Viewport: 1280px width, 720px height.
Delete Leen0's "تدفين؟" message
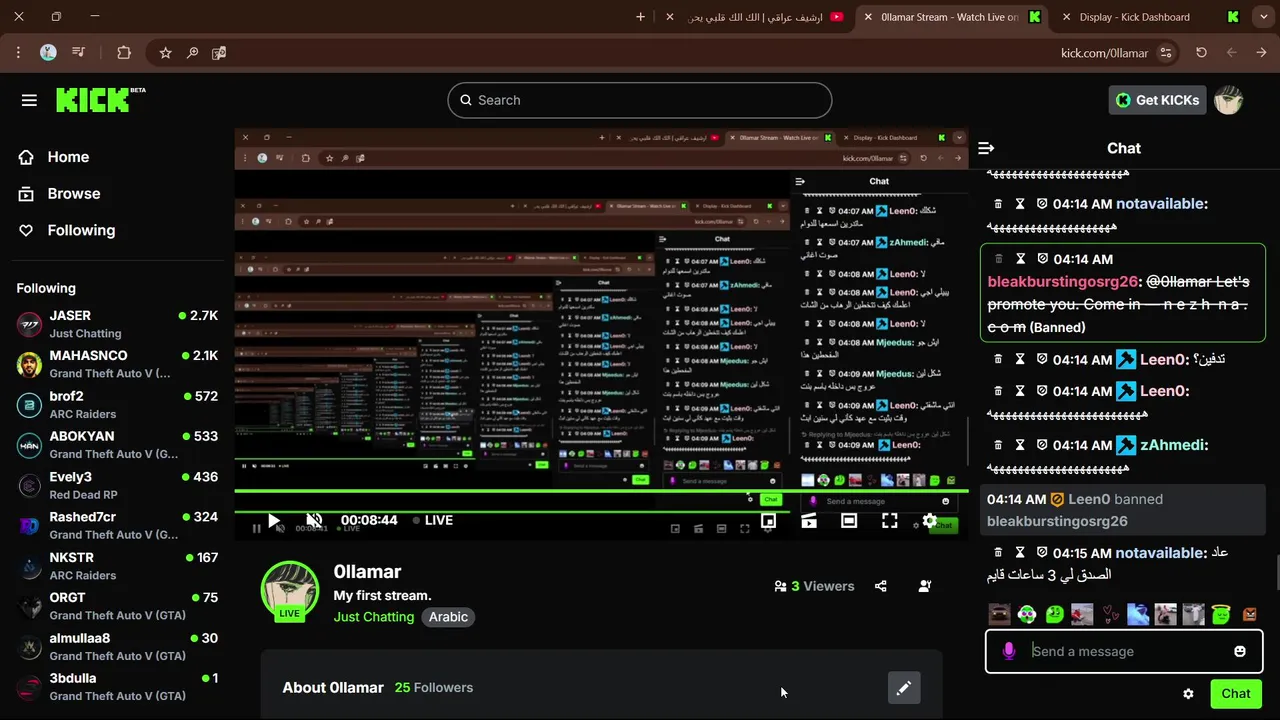point(998,359)
